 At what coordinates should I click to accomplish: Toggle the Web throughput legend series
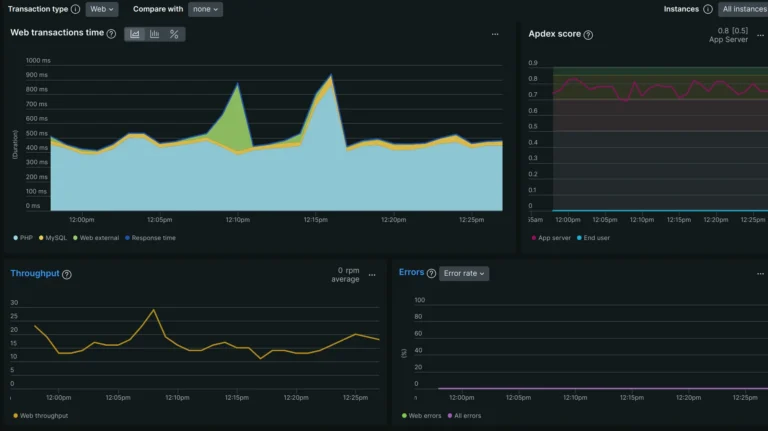pos(41,415)
